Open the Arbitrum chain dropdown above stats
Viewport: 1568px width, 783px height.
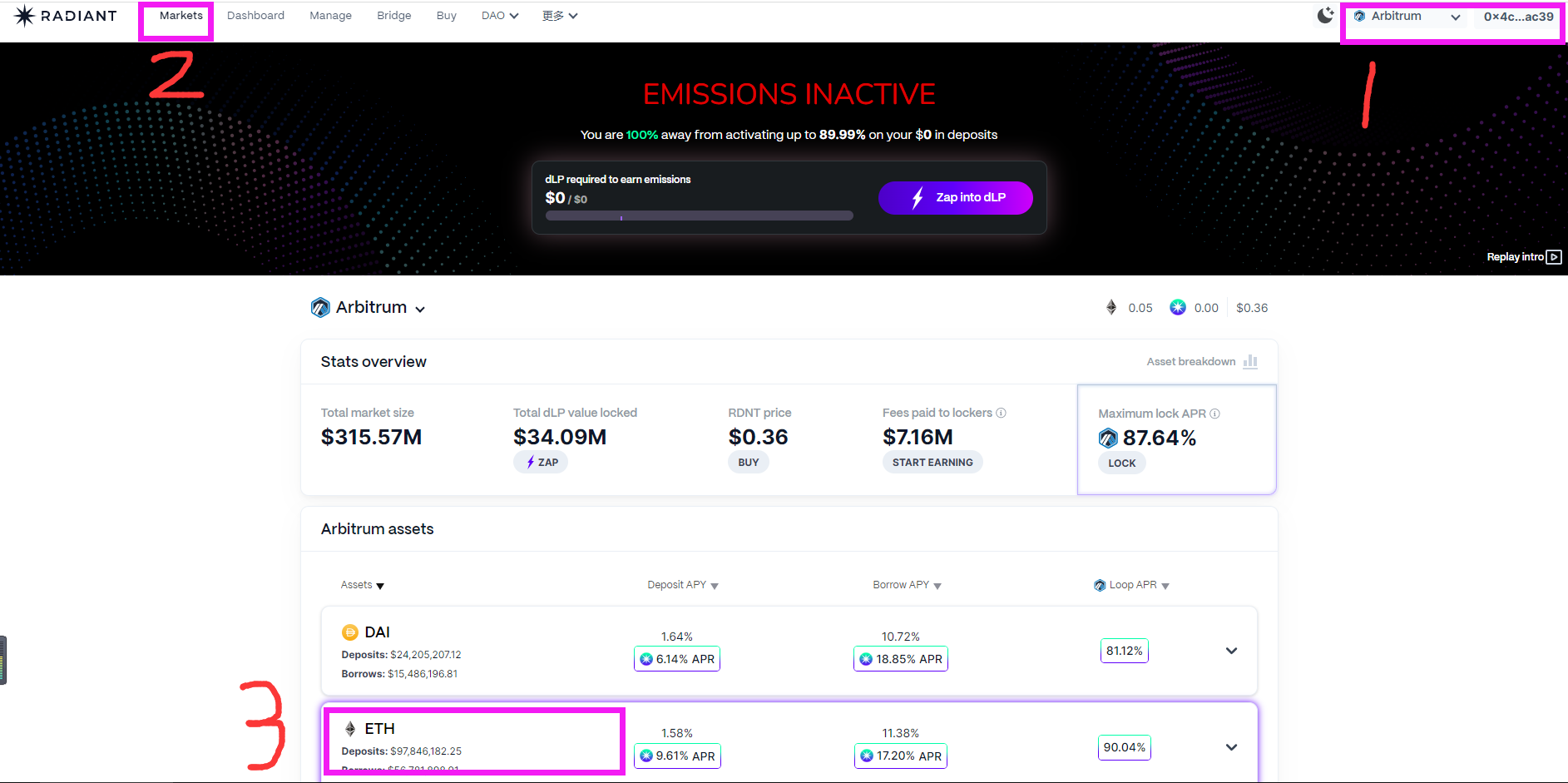click(369, 308)
